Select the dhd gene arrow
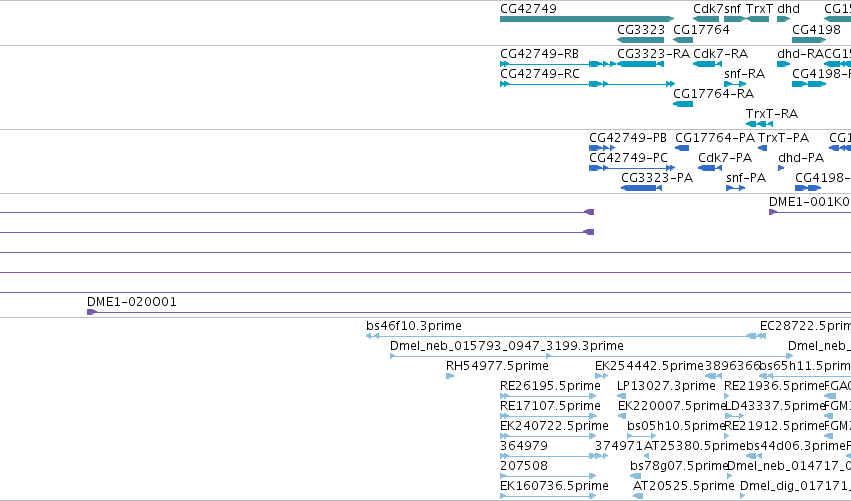The height and width of the screenshot is (501, 851). 783,19
